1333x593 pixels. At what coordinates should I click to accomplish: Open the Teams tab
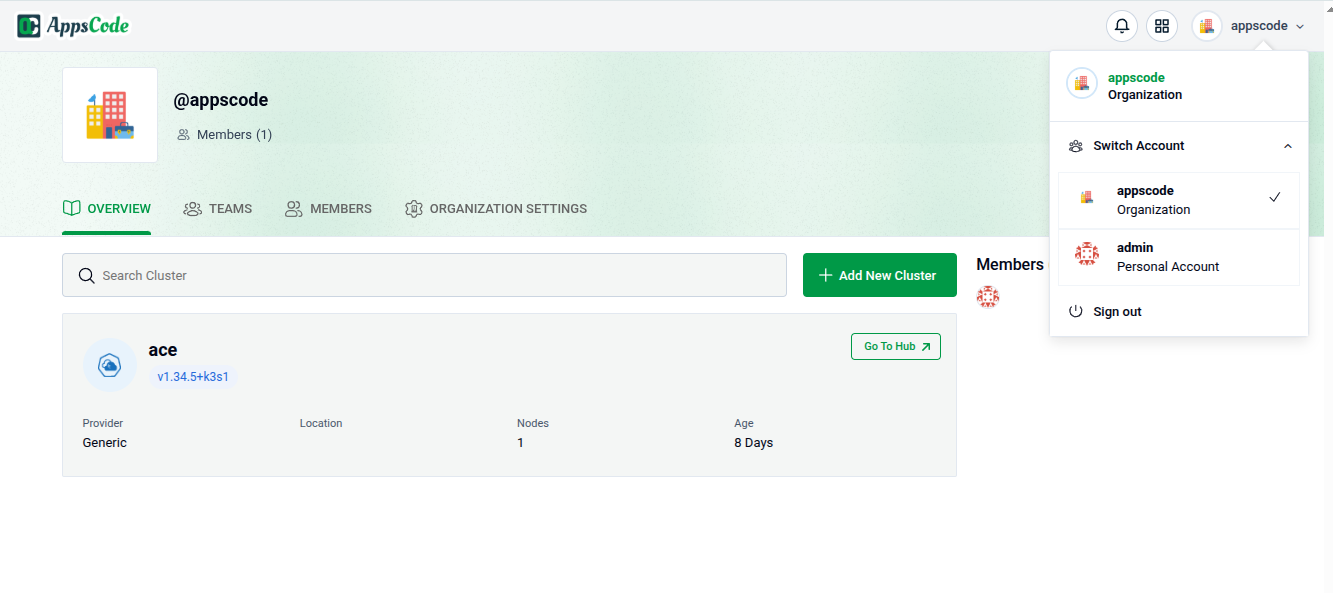pos(218,209)
